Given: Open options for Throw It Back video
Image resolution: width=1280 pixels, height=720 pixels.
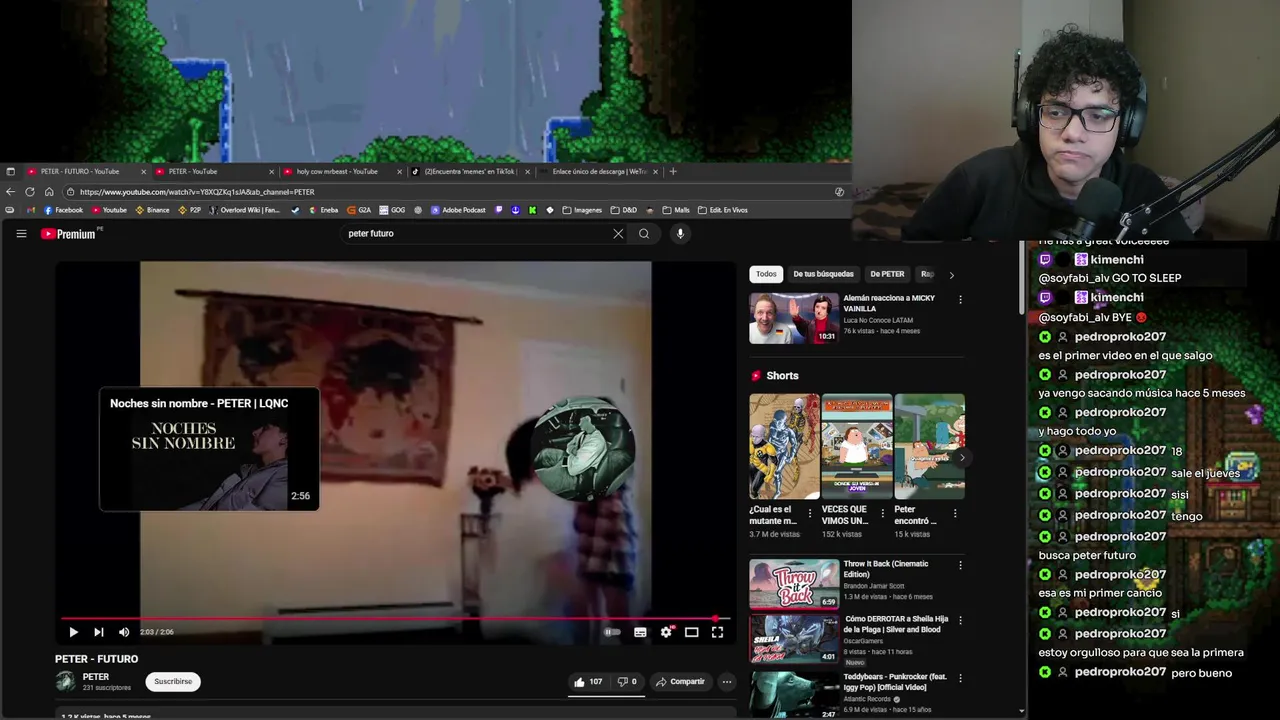Looking at the screenshot, I should 960,565.
